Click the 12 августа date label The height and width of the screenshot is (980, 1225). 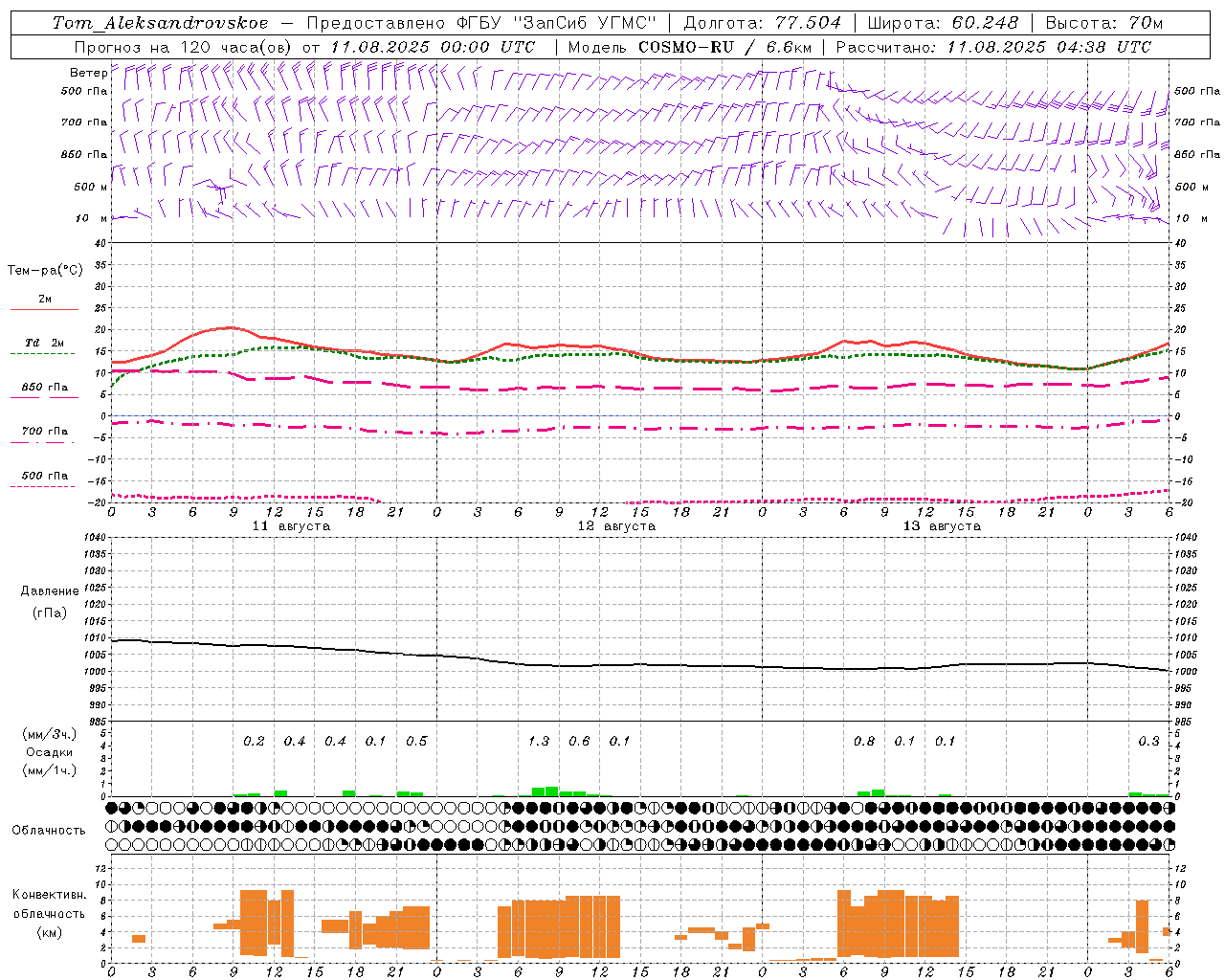click(x=616, y=526)
